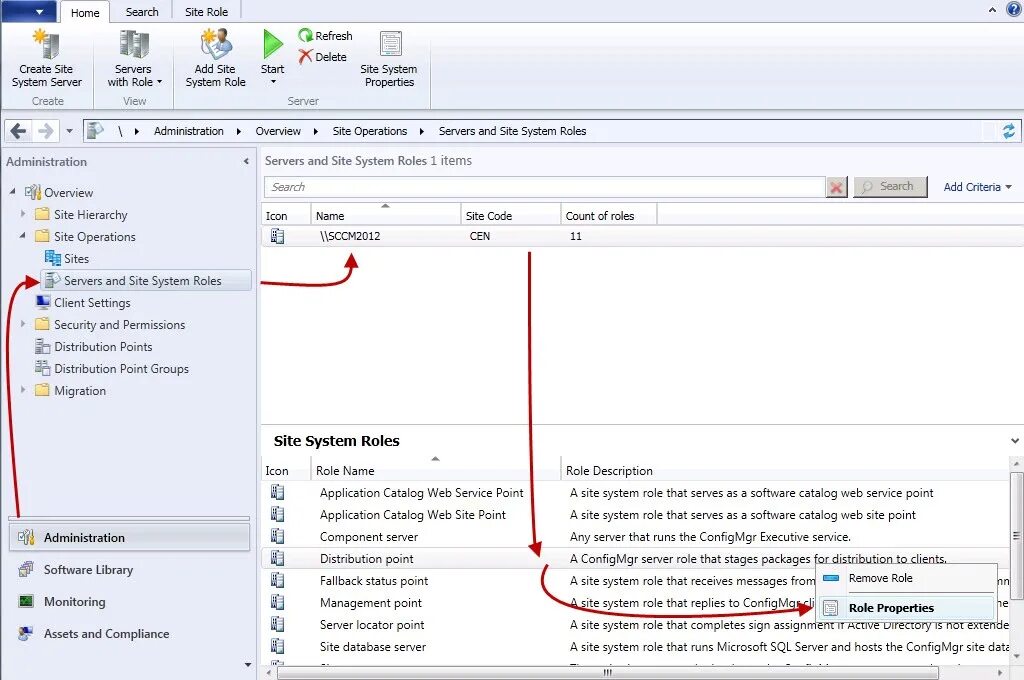
Task: Click the Add Site System Role icon
Action: pyautogui.click(x=216, y=44)
